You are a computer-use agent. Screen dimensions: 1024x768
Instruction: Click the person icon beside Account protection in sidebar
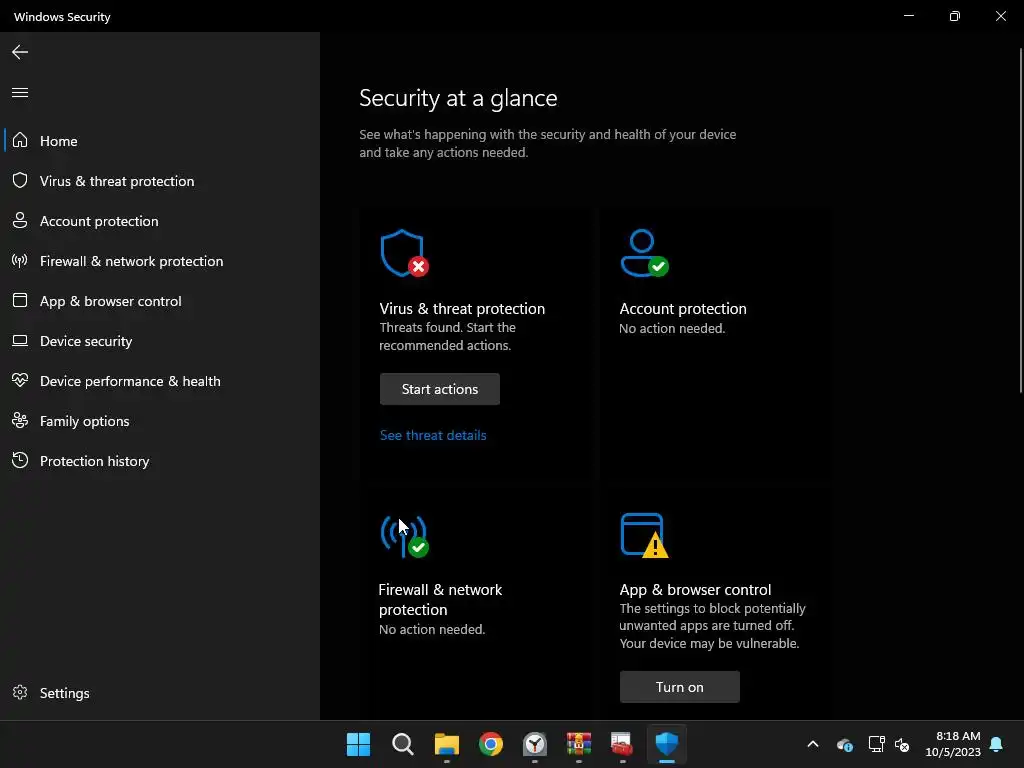coord(20,220)
